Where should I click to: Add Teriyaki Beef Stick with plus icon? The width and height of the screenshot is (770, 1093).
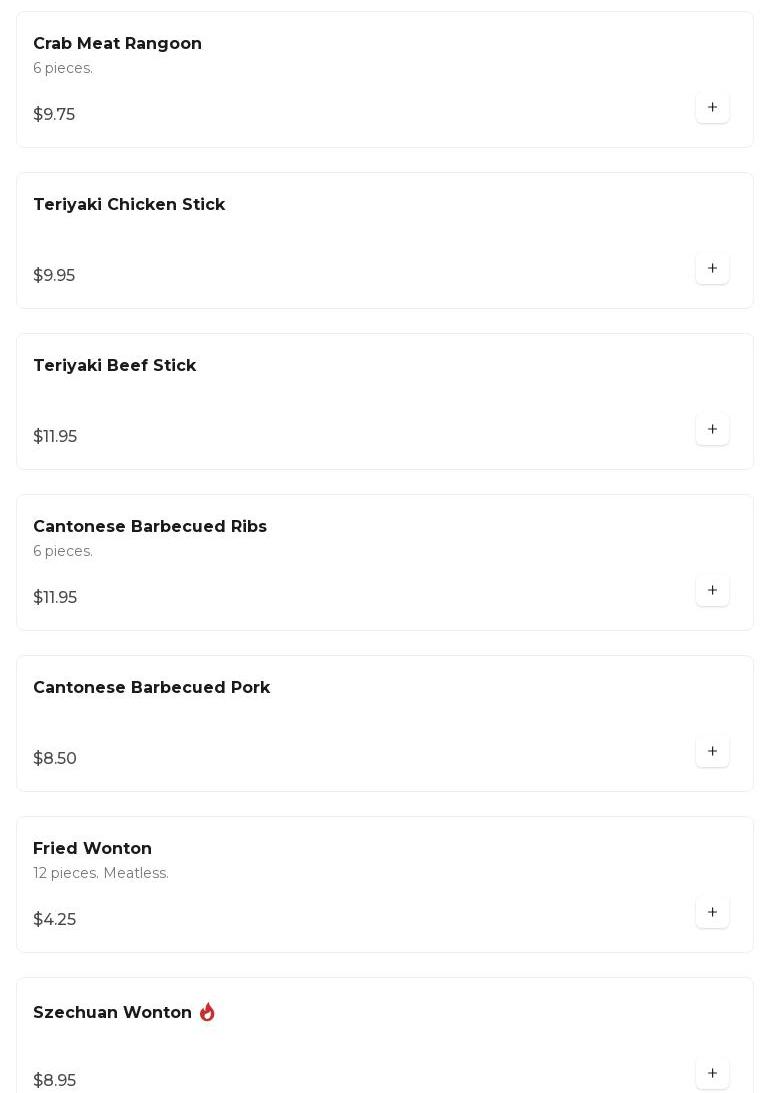(712, 430)
